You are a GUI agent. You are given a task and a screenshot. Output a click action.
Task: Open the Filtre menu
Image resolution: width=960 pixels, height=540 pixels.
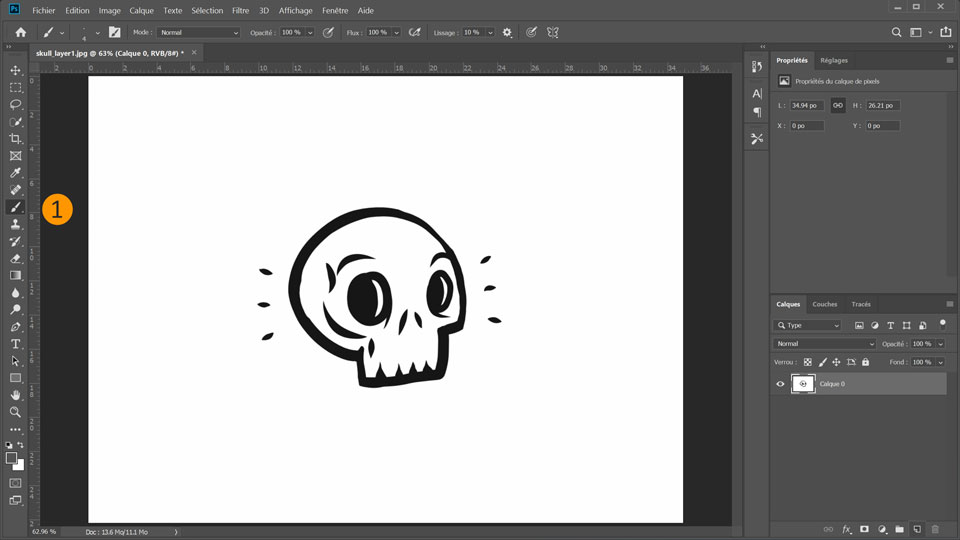(x=240, y=10)
